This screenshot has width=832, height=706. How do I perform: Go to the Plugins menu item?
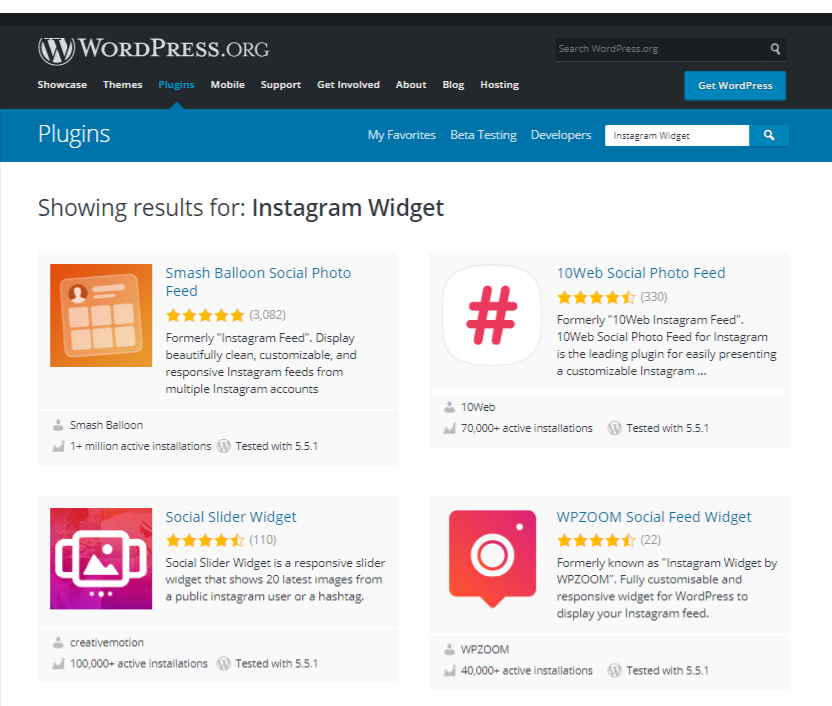(176, 85)
